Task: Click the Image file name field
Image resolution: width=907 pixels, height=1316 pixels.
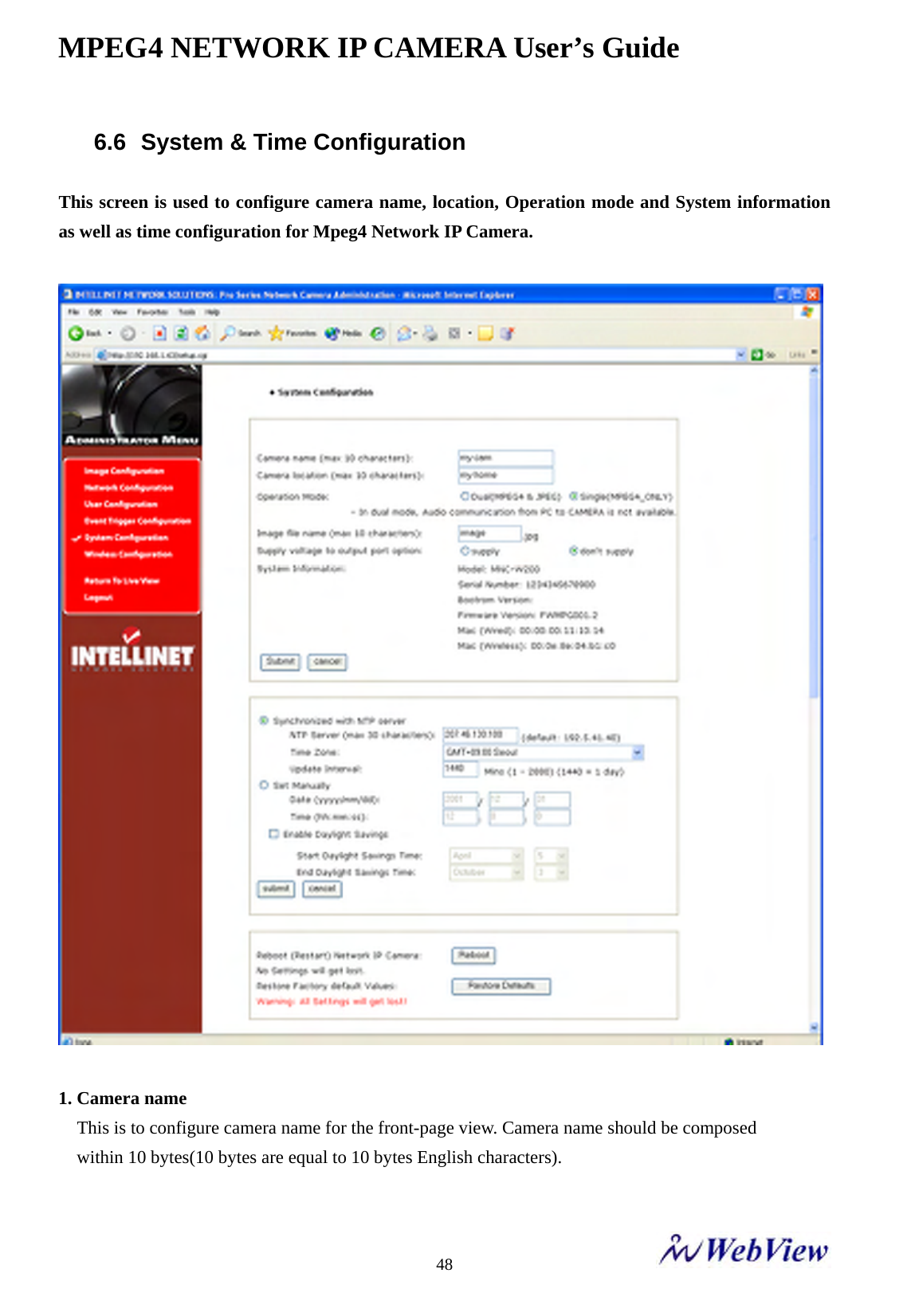Action: (489, 533)
